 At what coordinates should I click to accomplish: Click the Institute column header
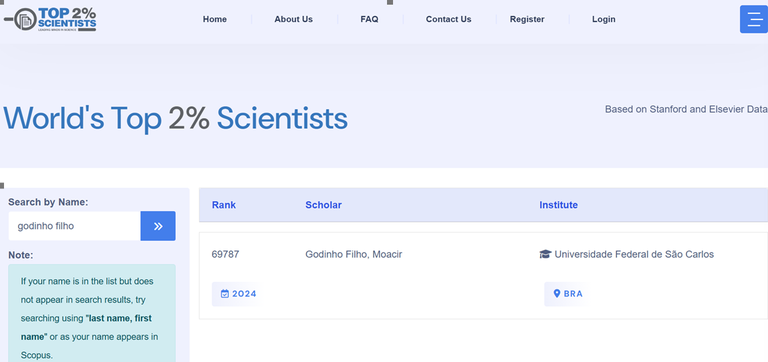click(558, 205)
